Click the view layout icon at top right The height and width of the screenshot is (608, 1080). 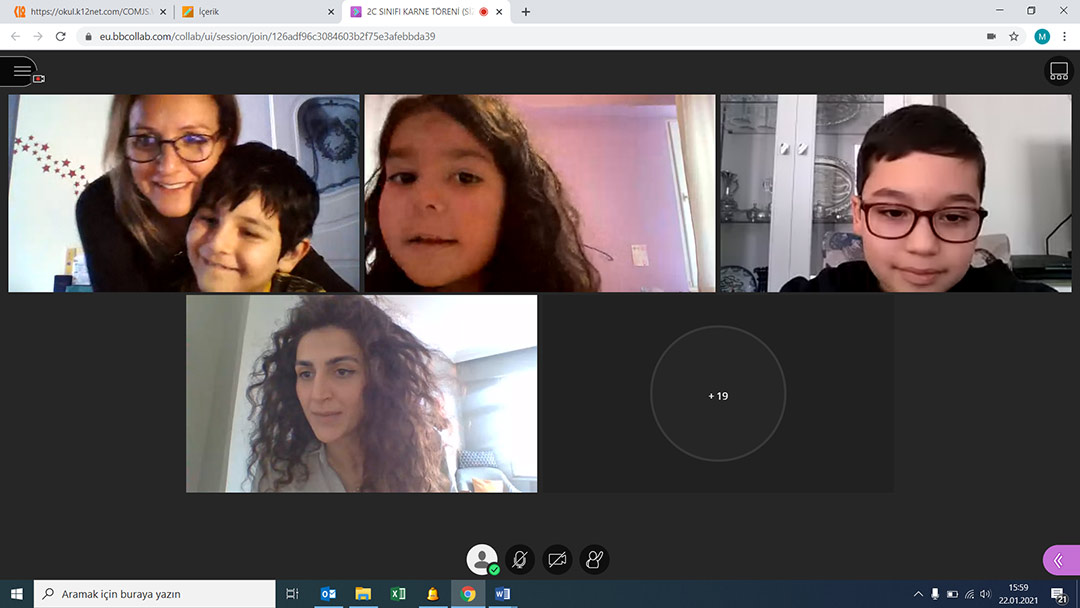(1058, 71)
